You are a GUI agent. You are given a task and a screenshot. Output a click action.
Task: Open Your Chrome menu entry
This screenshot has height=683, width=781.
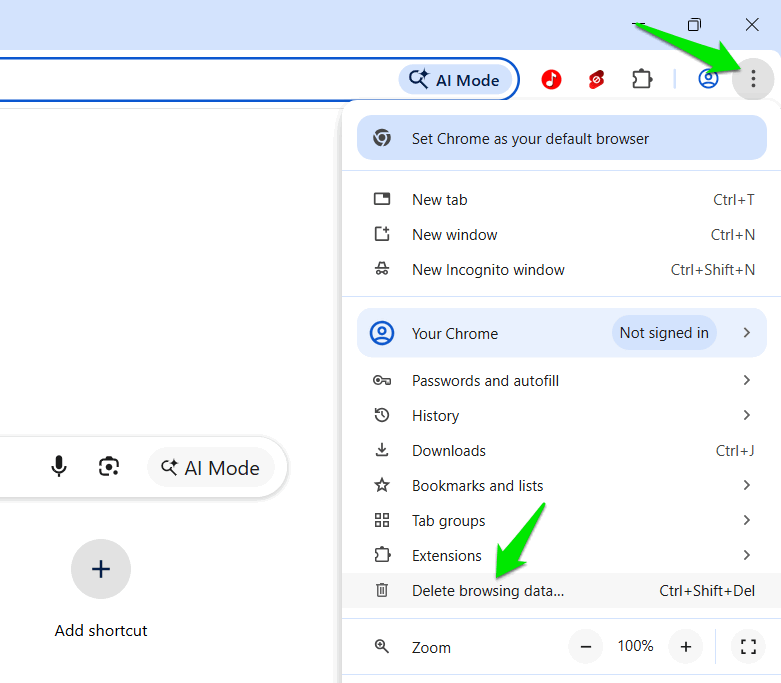(561, 333)
